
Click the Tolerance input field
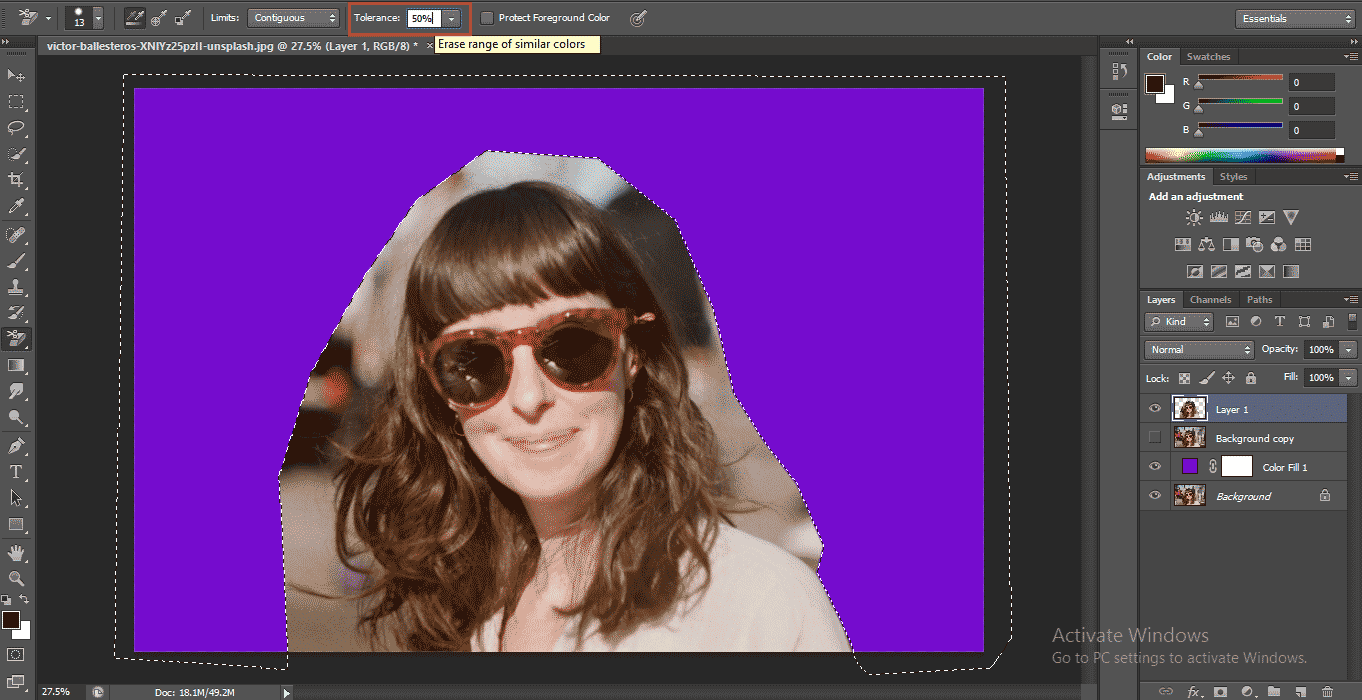(x=423, y=18)
